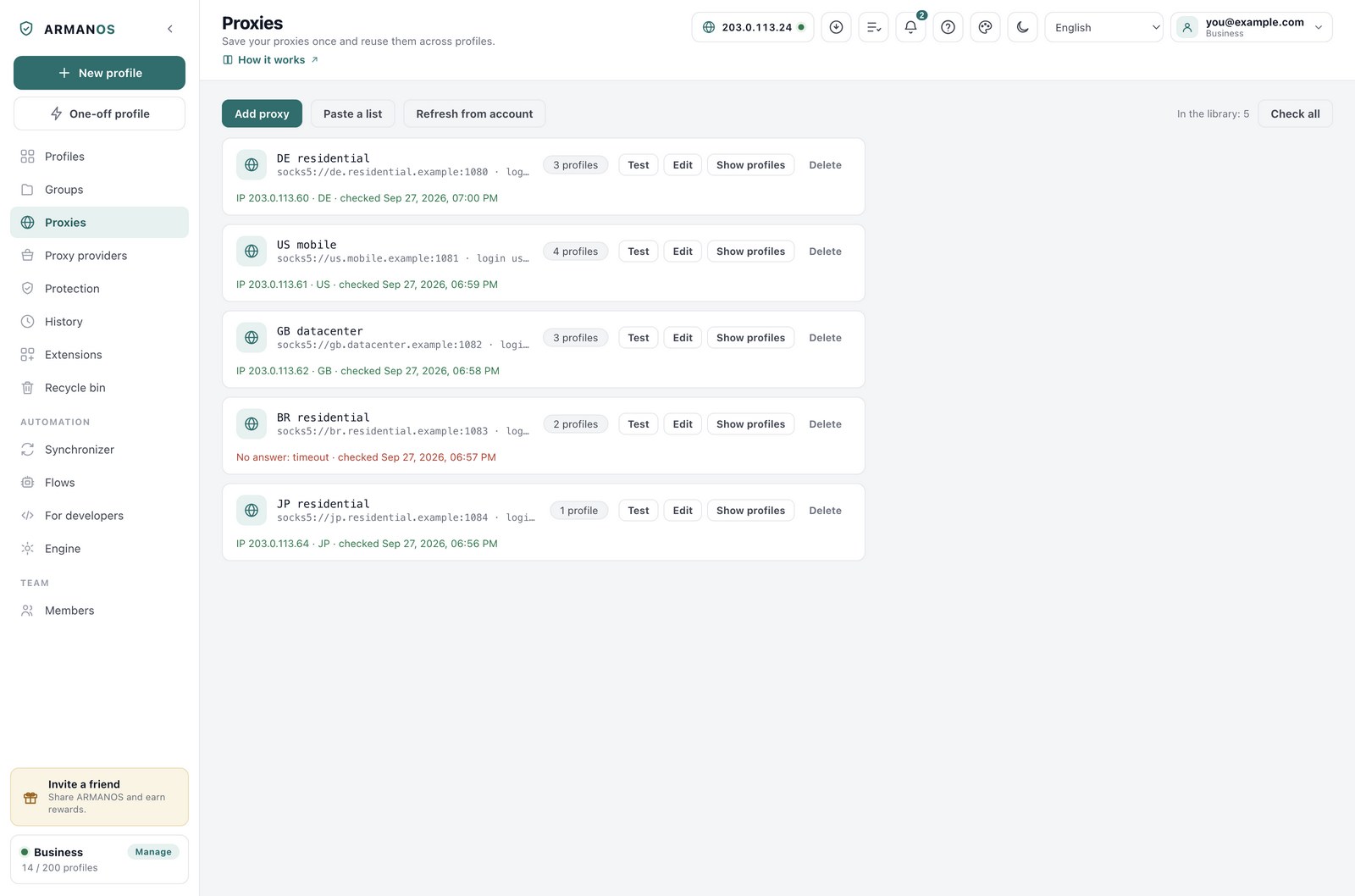The height and width of the screenshot is (896, 1355).
Task: Click Paste a list button
Action: click(x=352, y=113)
